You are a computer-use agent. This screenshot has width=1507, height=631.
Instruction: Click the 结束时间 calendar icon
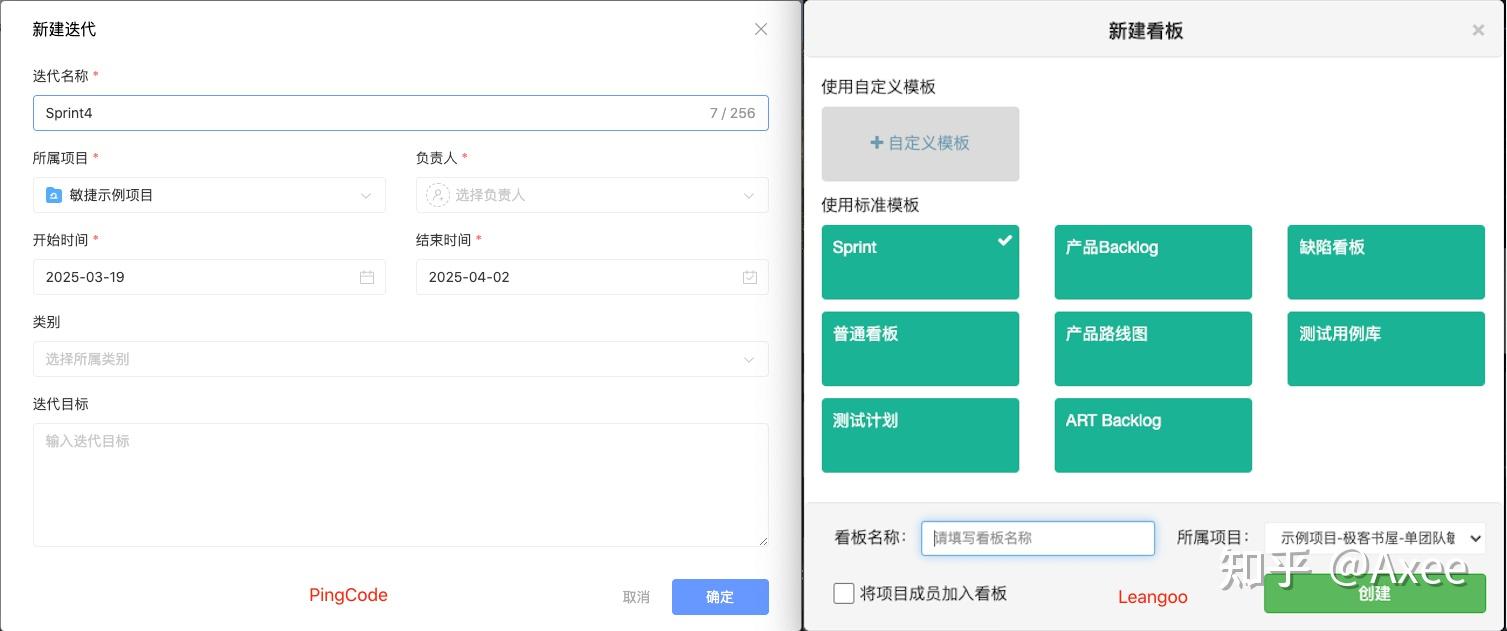pyautogui.click(x=750, y=277)
